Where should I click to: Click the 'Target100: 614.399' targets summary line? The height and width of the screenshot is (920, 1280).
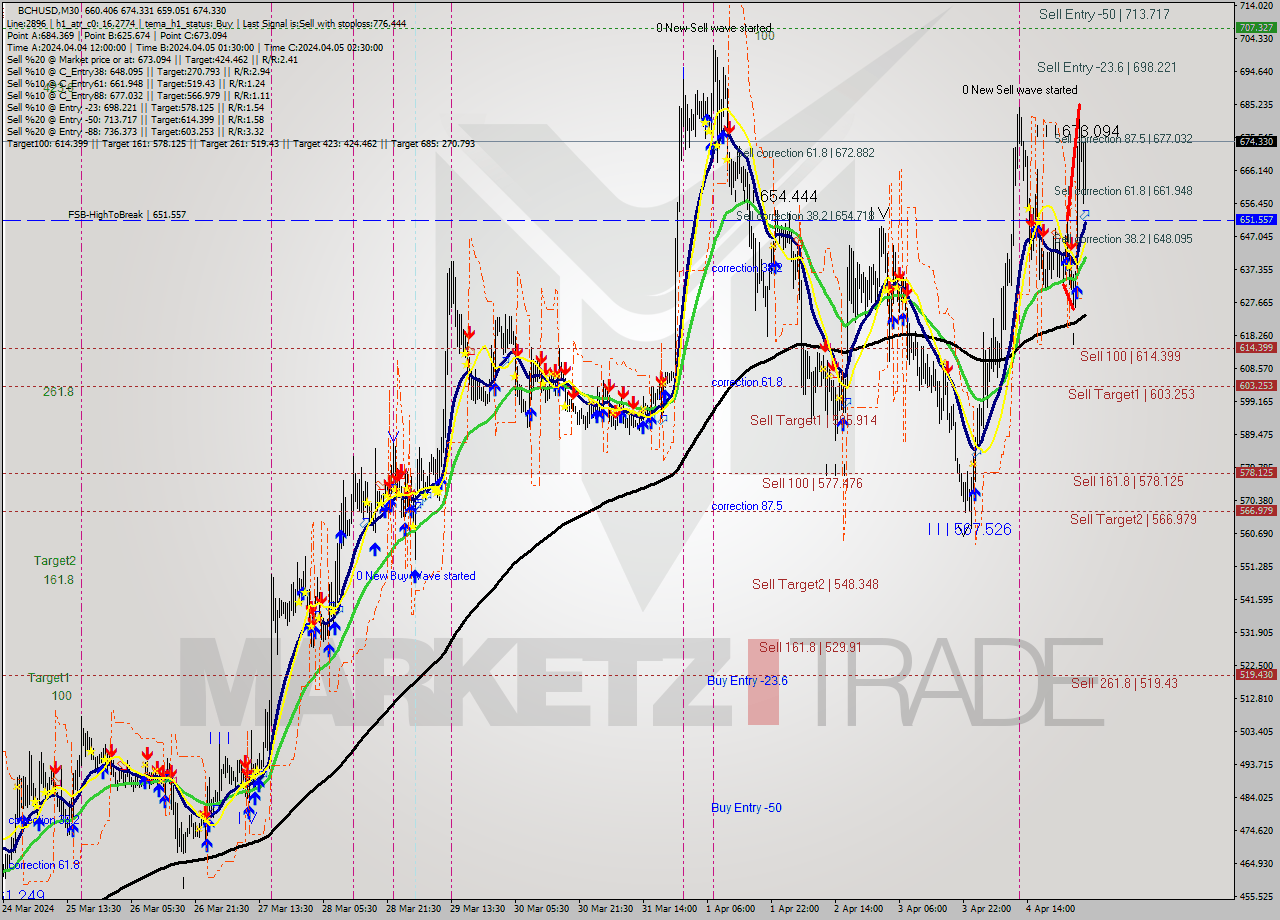(x=241, y=144)
